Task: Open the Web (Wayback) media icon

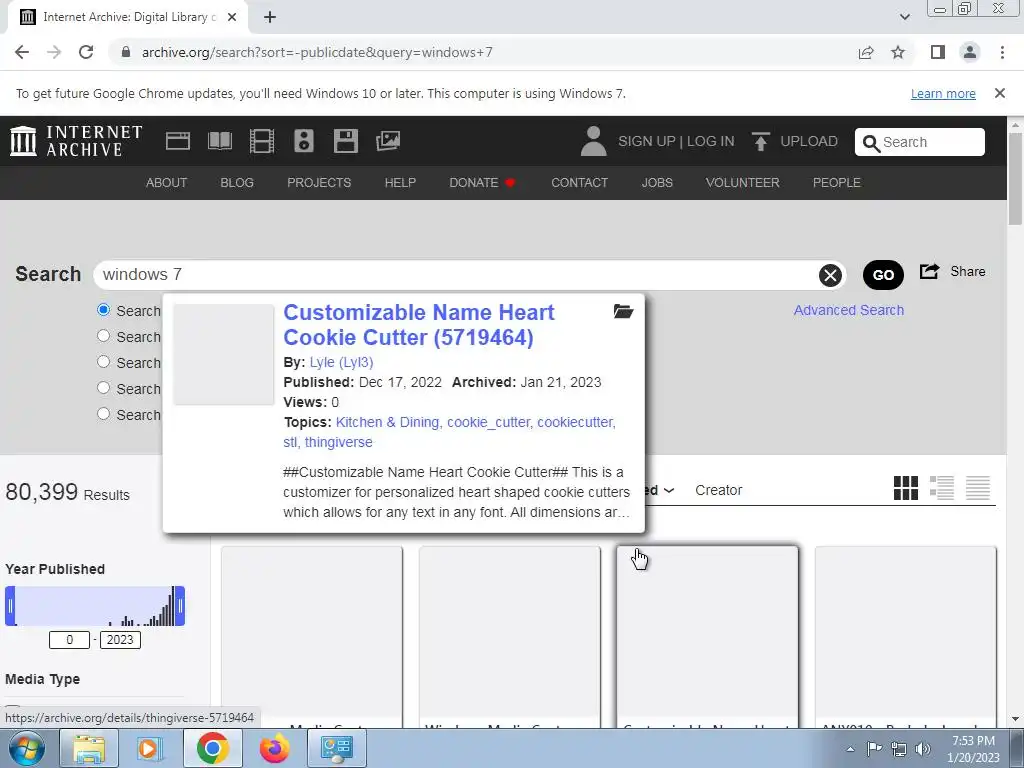Action: pos(178,141)
